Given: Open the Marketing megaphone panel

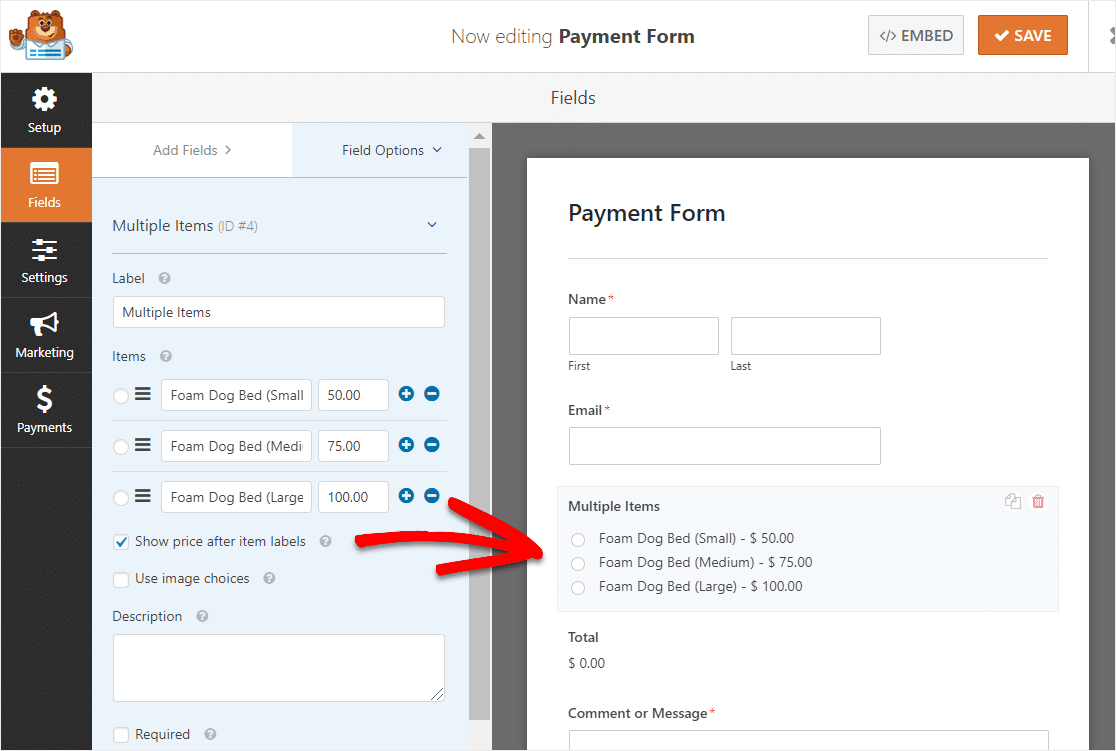Looking at the screenshot, I should (x=45, y=335).
